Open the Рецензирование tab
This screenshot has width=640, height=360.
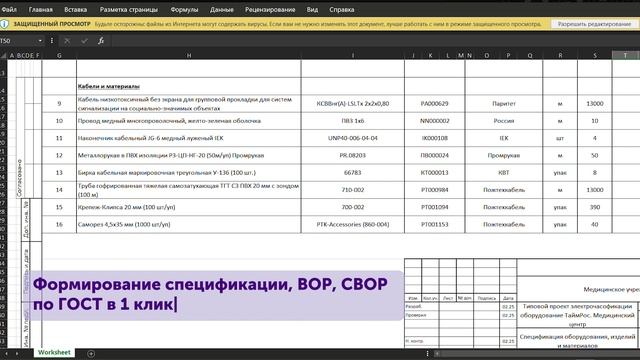(x=270, y=9)
